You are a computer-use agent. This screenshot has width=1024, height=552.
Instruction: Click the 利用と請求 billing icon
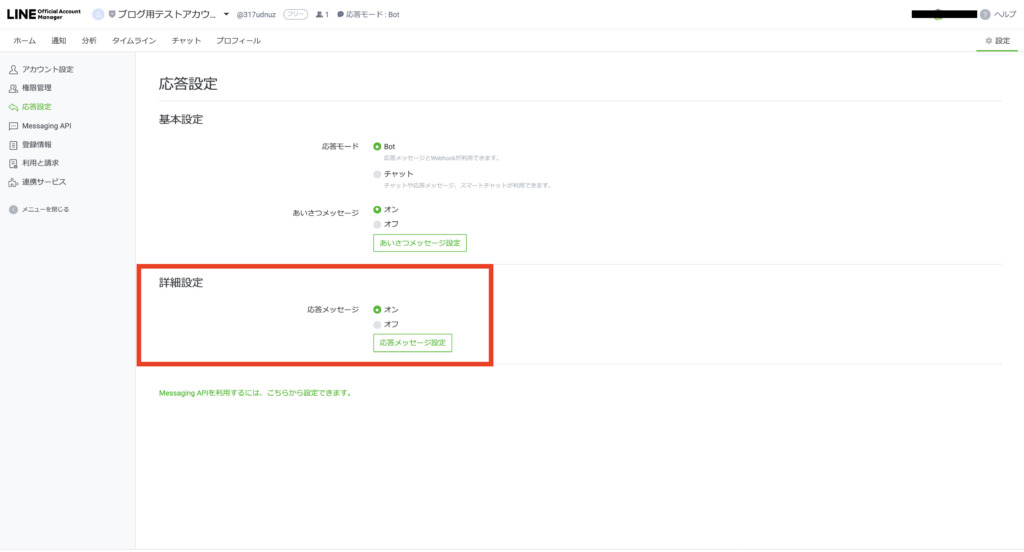[x=13, y=163]
